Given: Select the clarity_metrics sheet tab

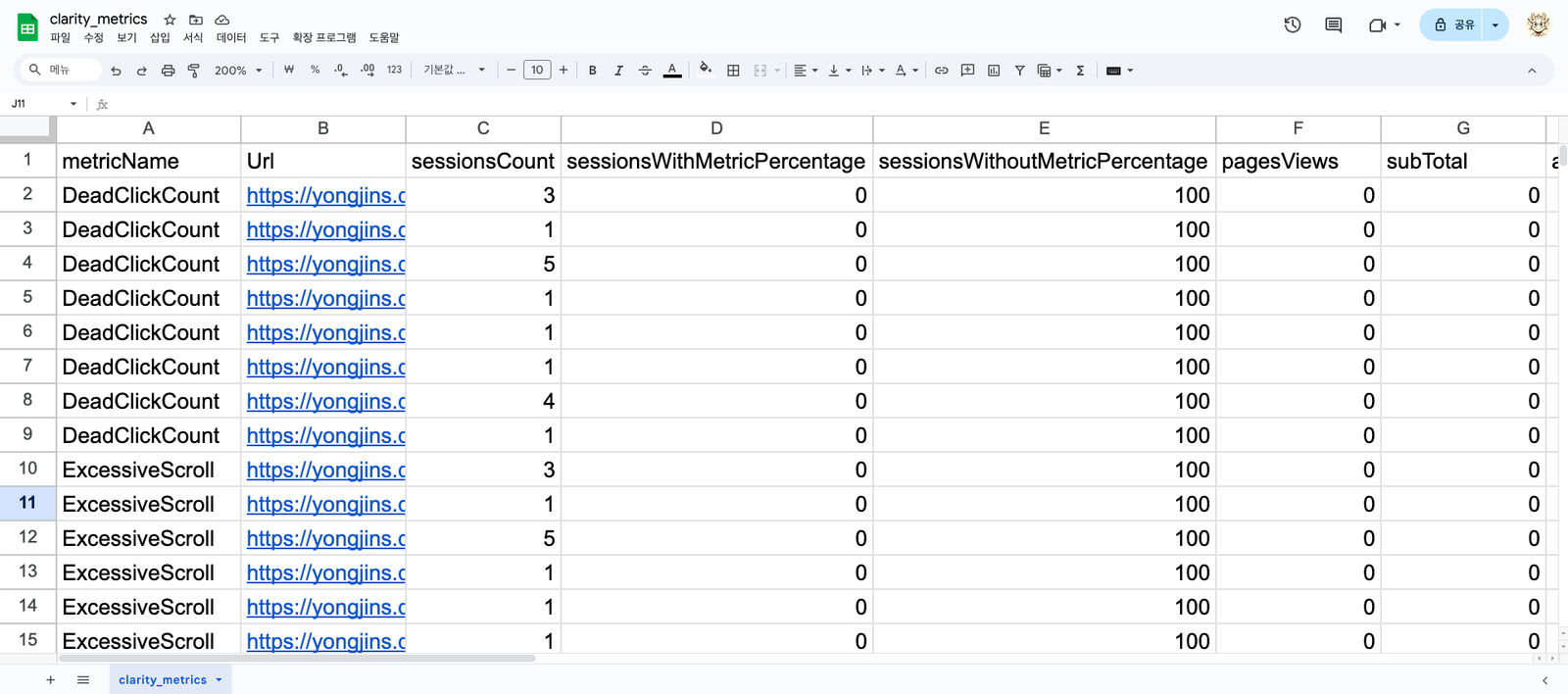Looking at the screenshot, I should [163, 679].
